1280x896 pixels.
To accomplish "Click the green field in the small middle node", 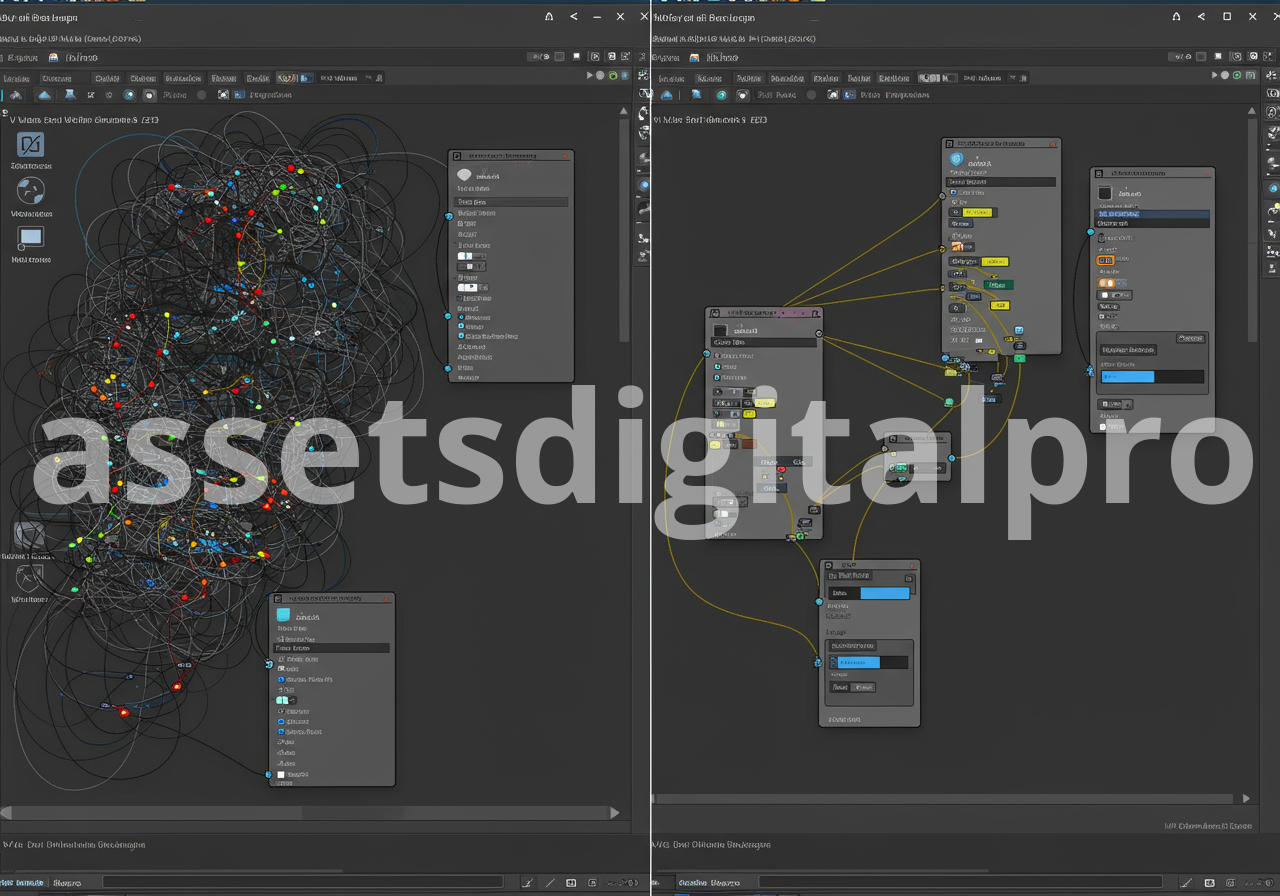I will [900, 467].
